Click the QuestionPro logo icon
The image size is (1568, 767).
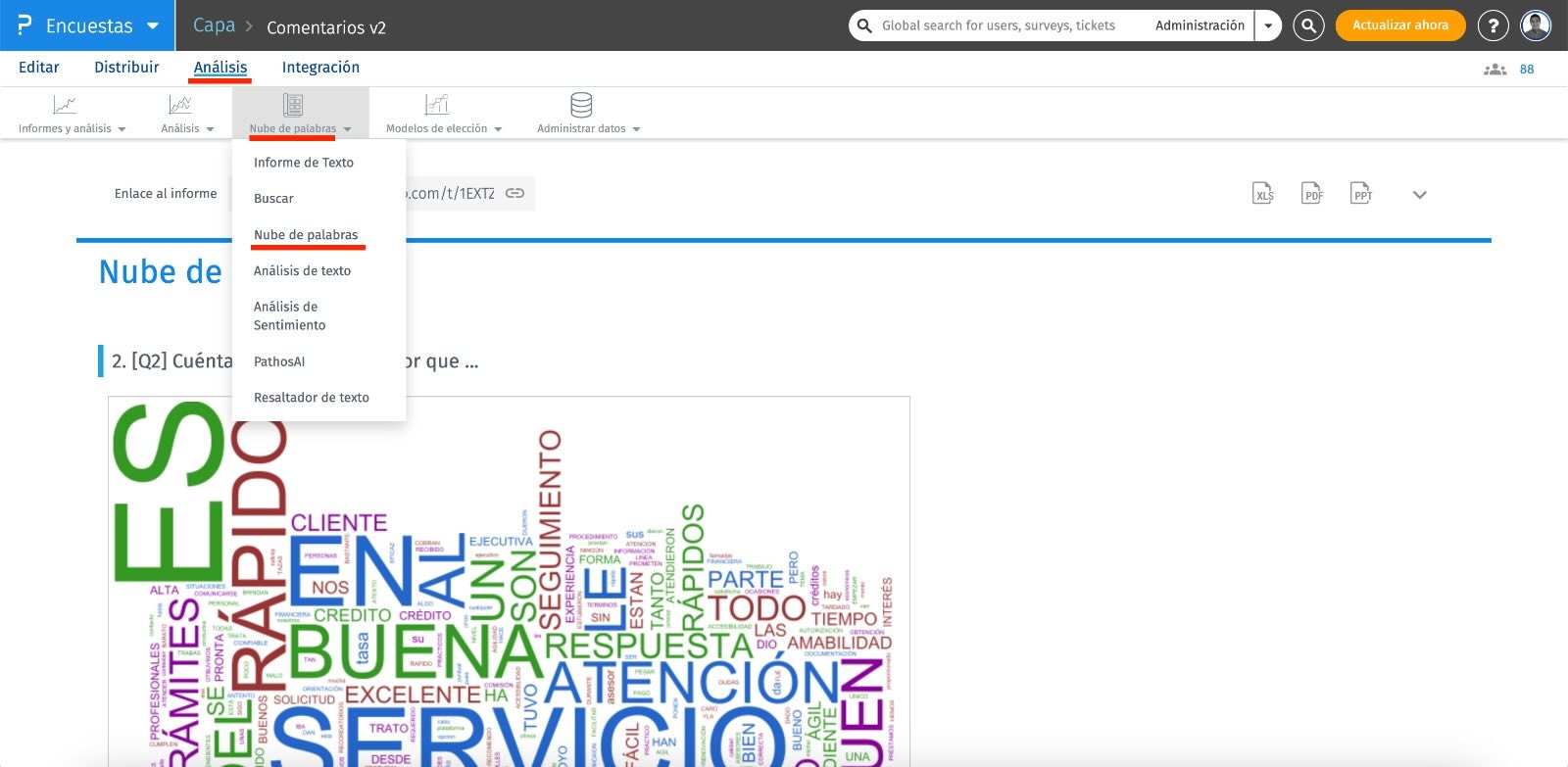click(24, 25)
